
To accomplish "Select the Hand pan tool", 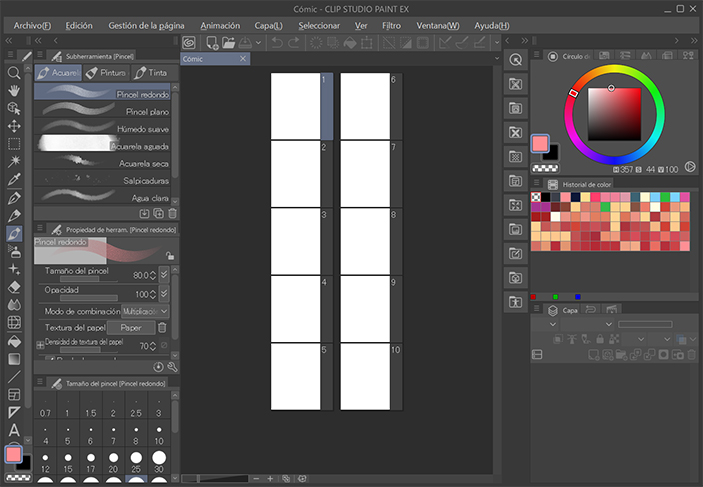I will point(14,90).
